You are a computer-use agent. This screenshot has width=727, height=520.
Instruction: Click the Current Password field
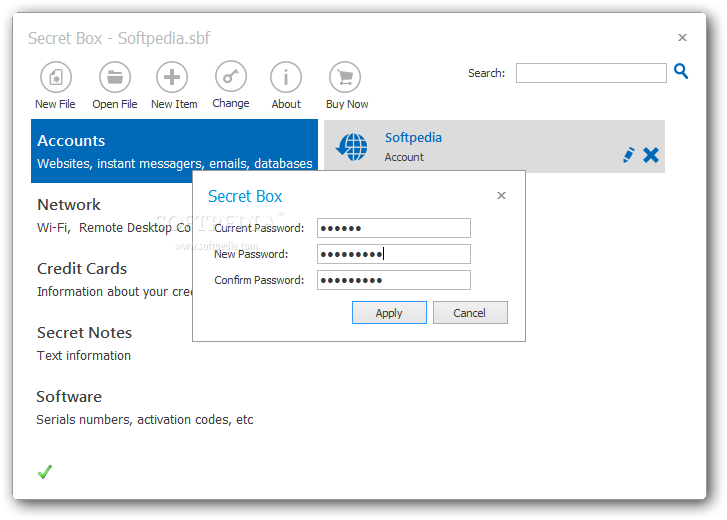[x=394, y=228]
